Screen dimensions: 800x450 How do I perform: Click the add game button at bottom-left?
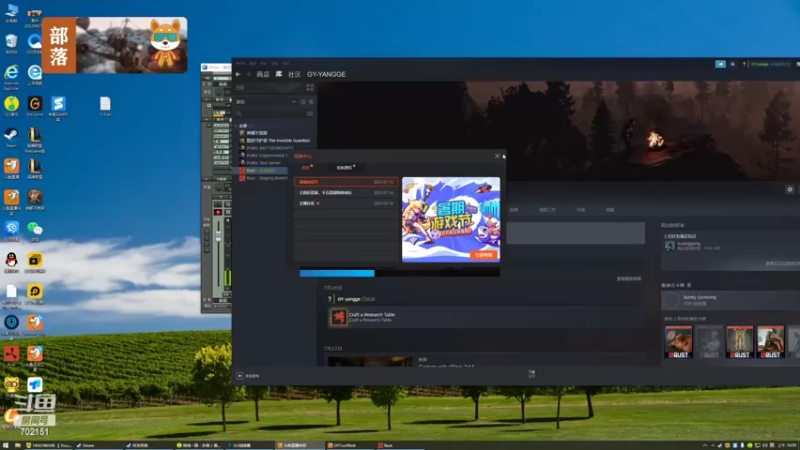pos(248,376)
